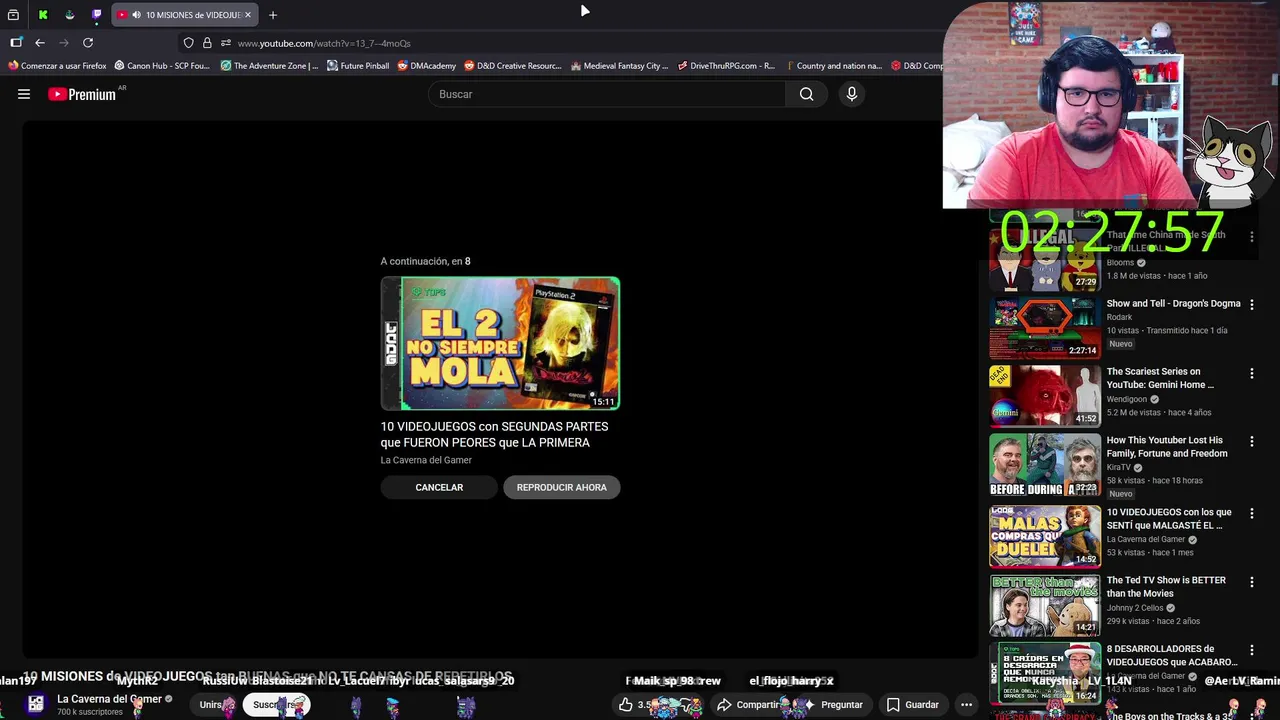This screenshot has width=1280, height=720.
Task: Open more options for The Scariest Series video
Action: pyautogui.click(x=1251, y=373)
